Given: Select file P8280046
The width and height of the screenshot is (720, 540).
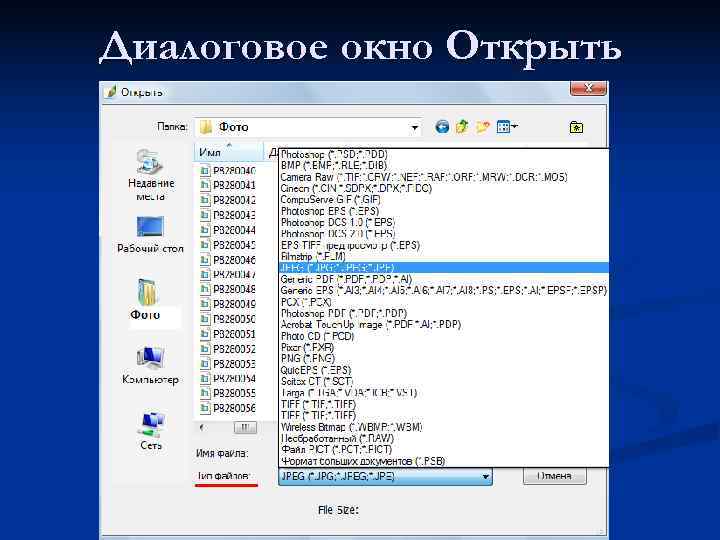Looking at the screenshot, I should click(228, 260).
